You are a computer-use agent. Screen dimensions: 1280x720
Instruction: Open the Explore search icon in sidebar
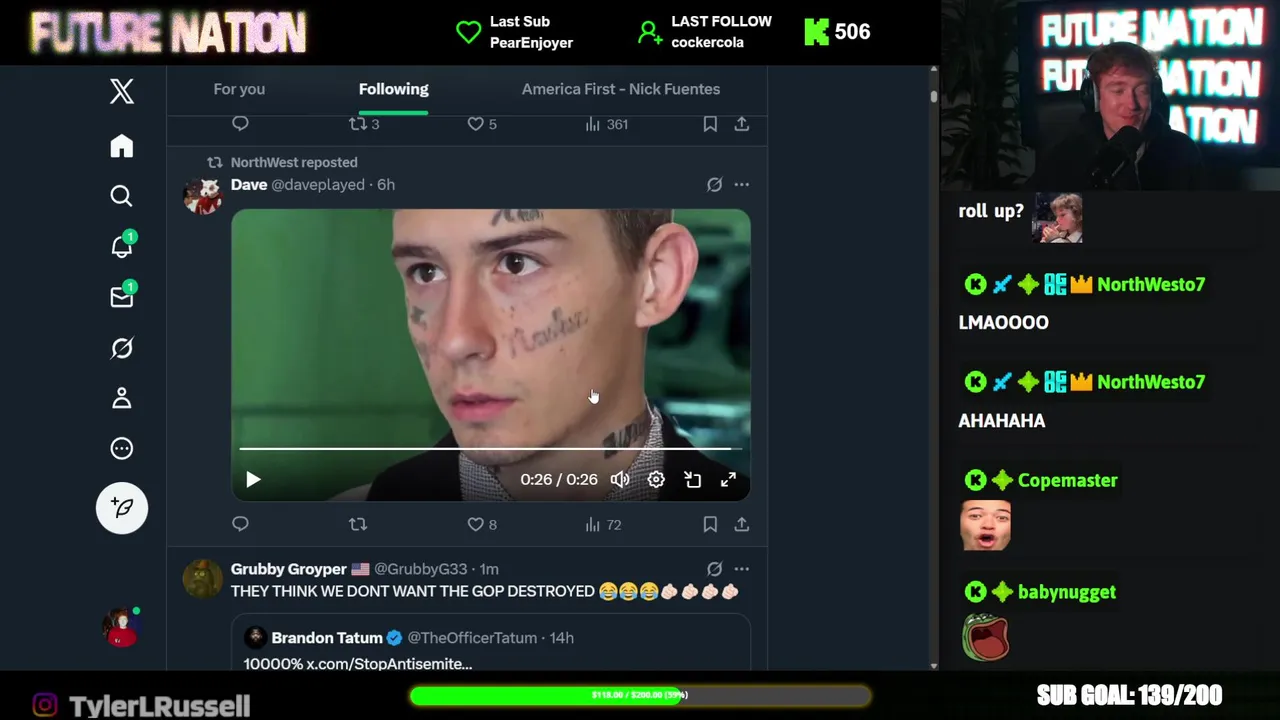(x=122, y=196)
